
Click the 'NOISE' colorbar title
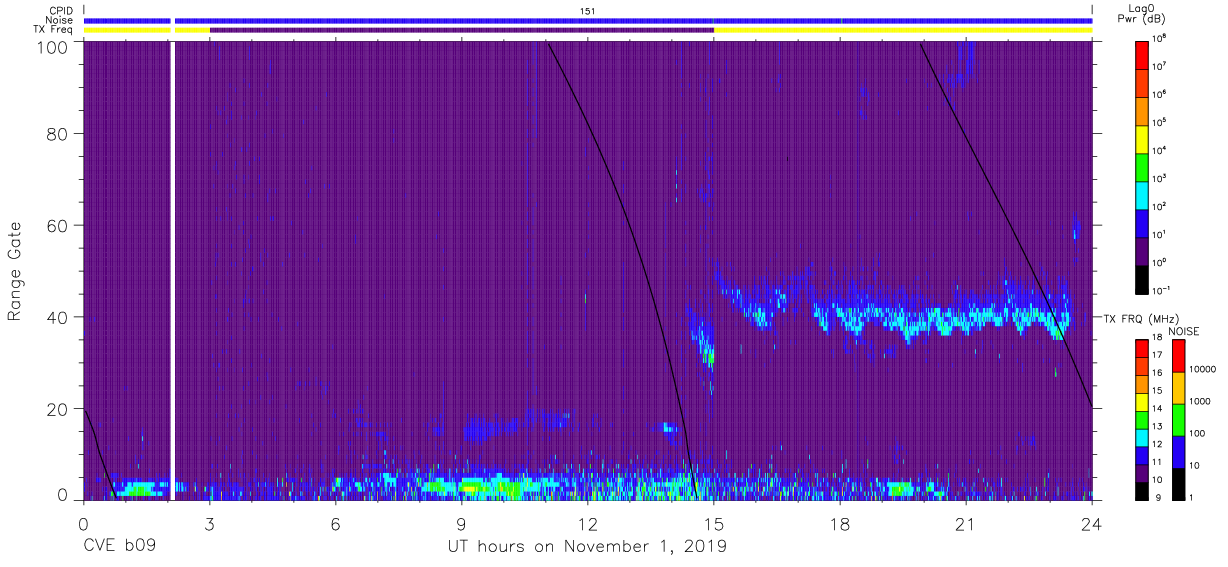(x=1184, y=330)
